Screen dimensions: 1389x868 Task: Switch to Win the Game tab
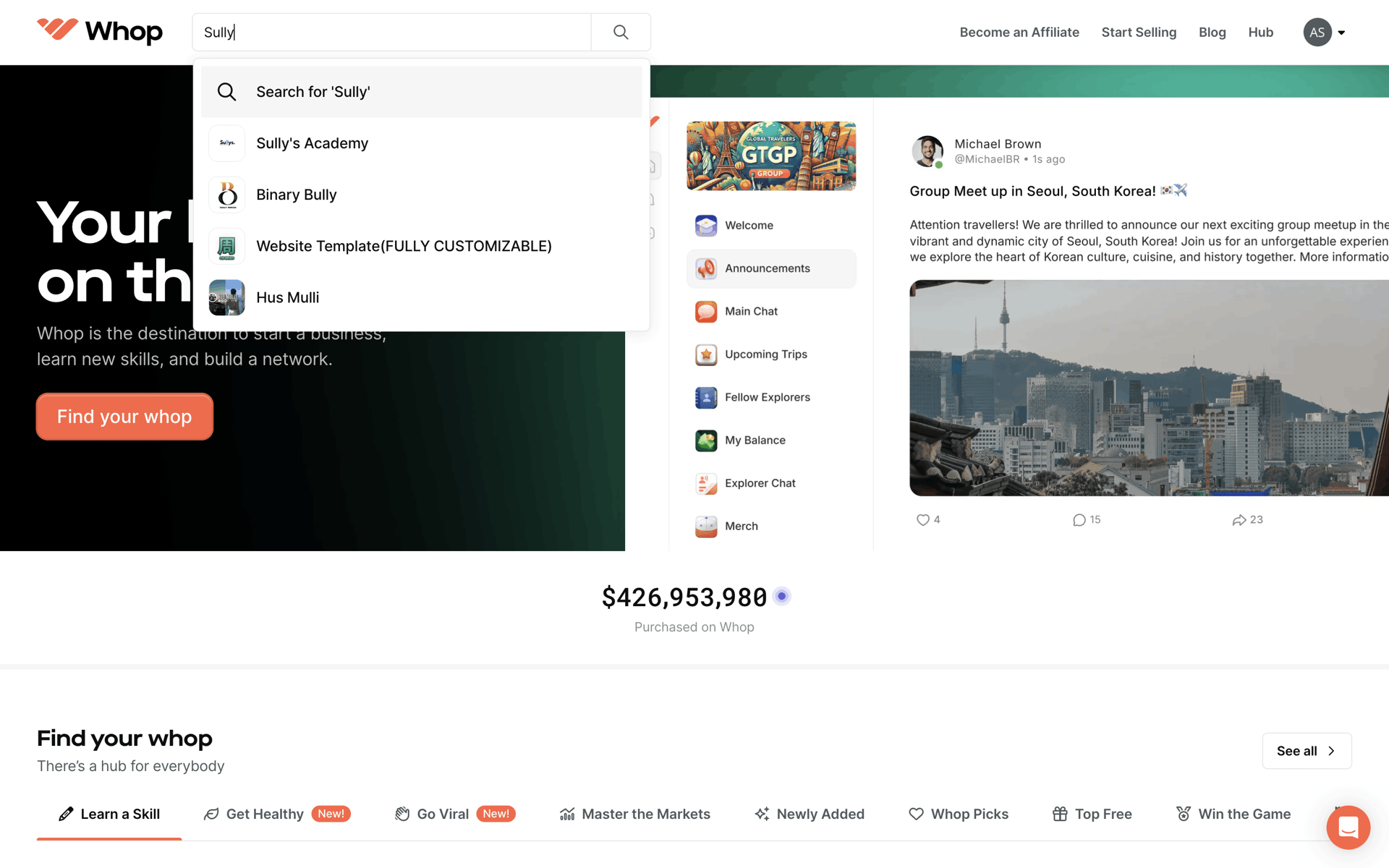pyautogui.click(x=1233, y=814)
